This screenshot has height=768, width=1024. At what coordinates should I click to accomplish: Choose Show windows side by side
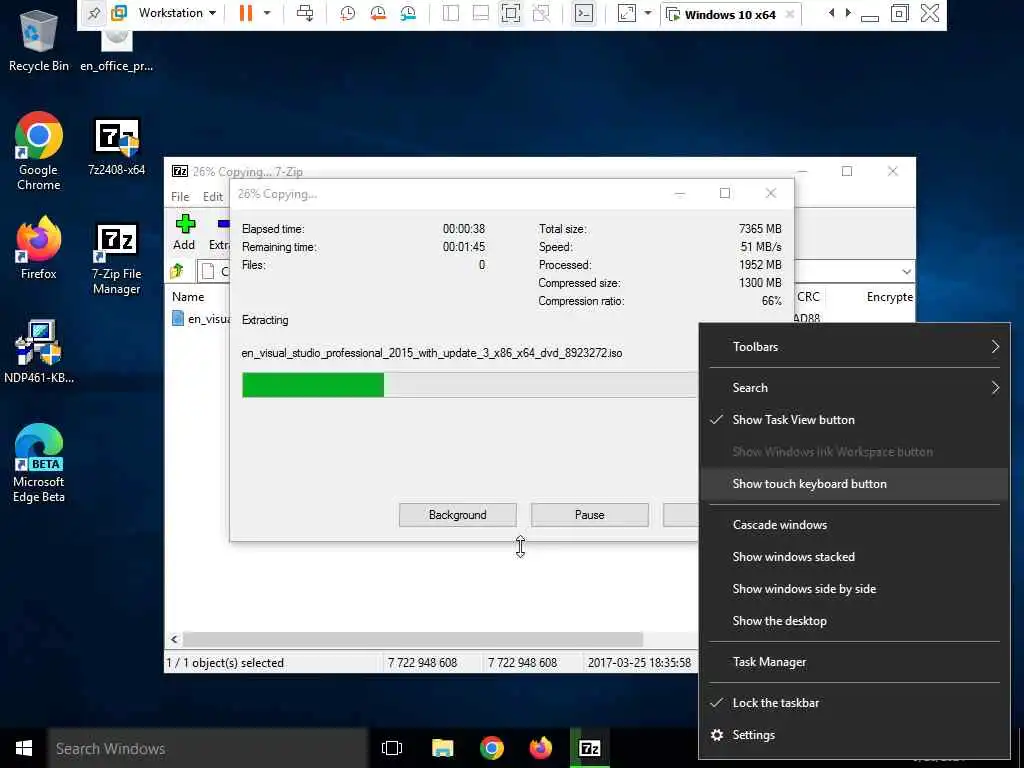854,589
